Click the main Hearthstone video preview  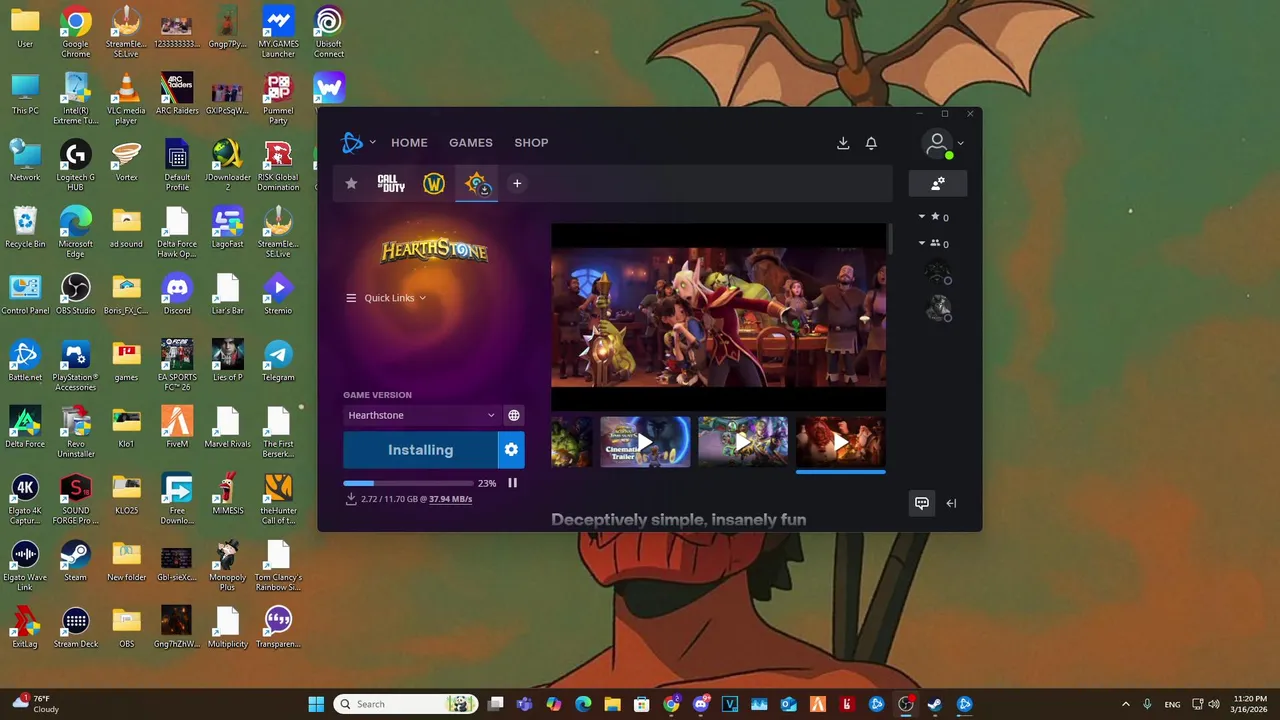718,317
